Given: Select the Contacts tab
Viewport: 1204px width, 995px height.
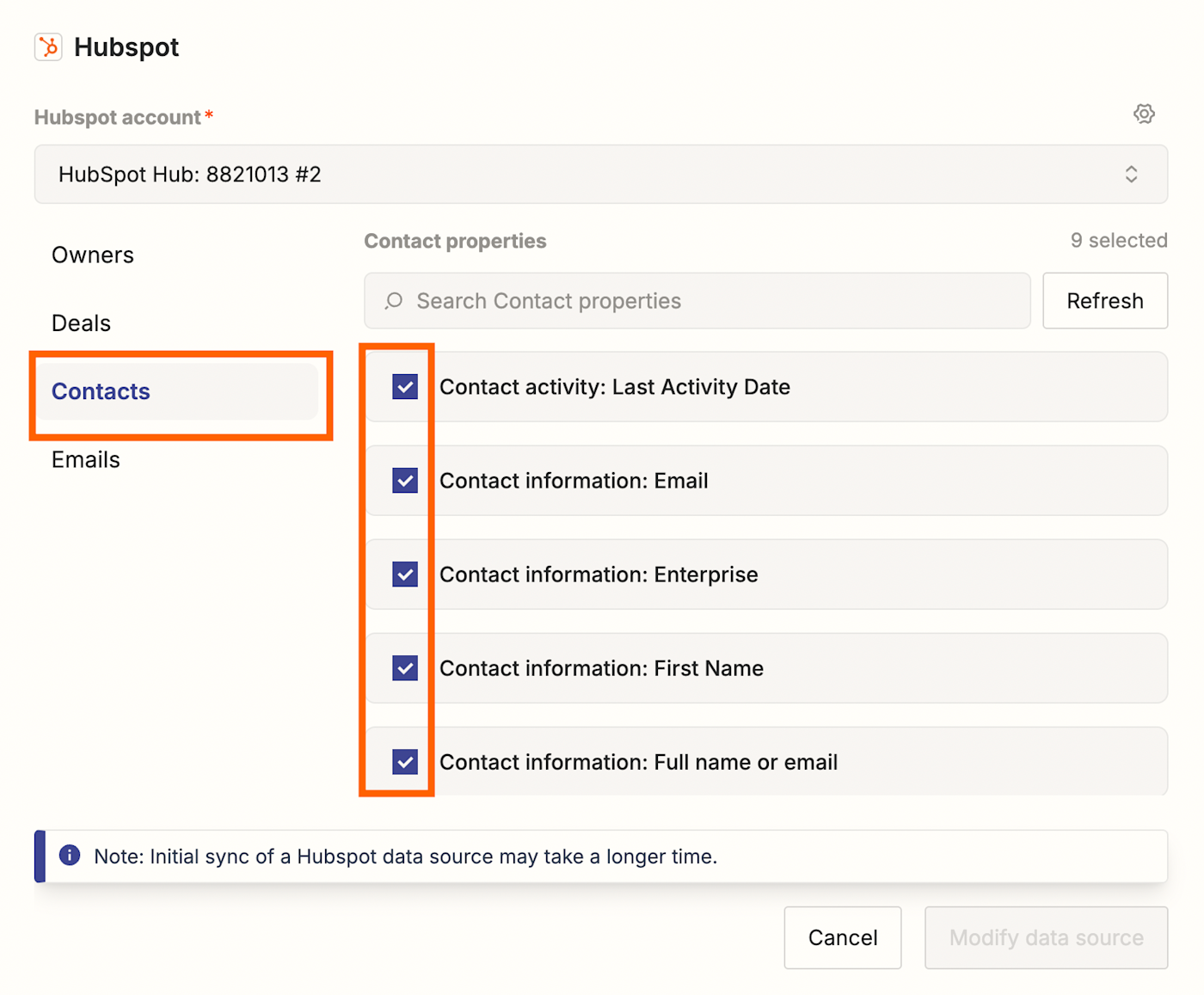Looking at the screenshot, I should click(x=178, y=392).
